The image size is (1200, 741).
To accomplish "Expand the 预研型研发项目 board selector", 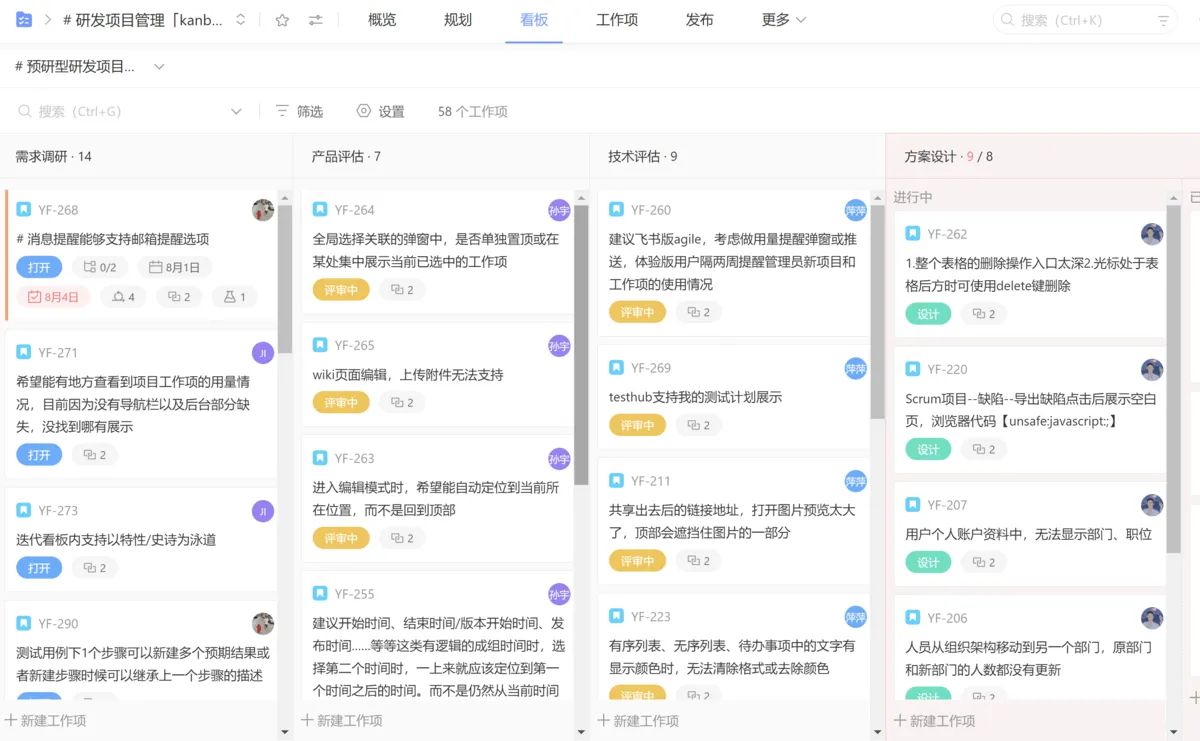I will [159, 67].
